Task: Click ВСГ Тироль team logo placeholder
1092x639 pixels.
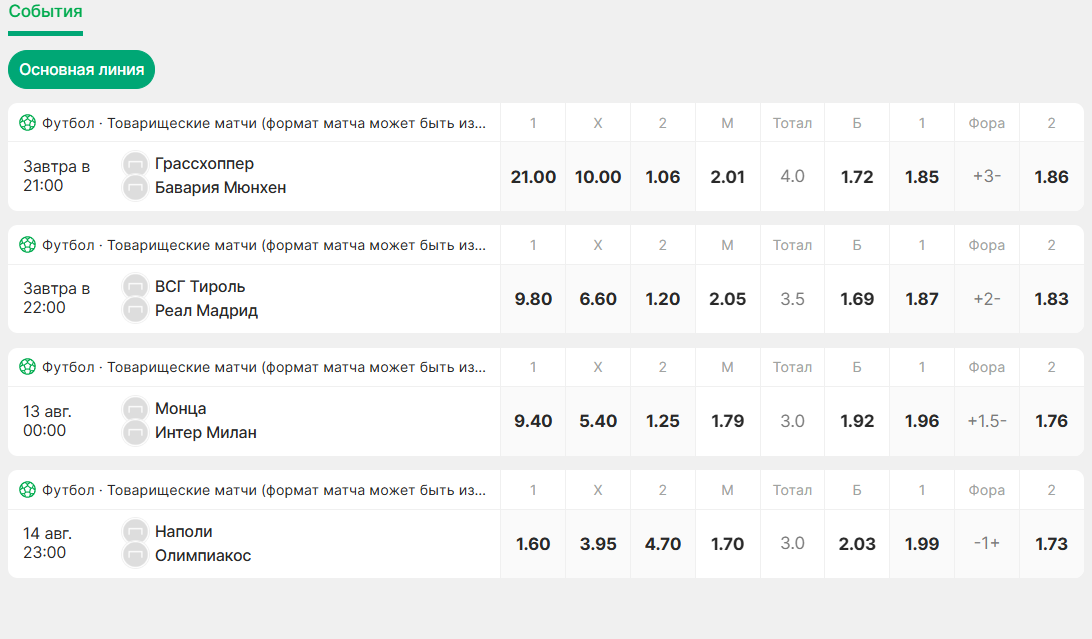Action: 135,286
